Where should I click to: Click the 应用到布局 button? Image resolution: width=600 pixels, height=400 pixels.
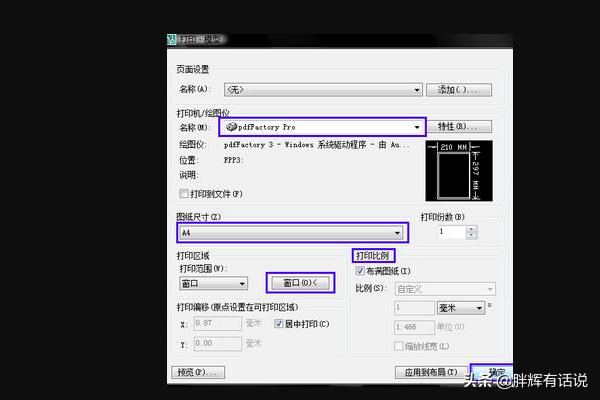click(433, 372)
